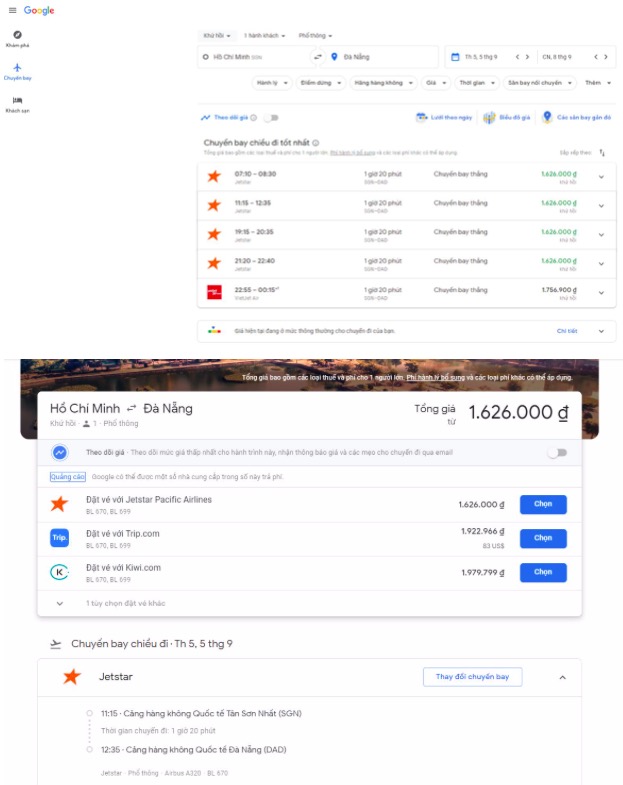The width and height of the screenshot is (623, 785).
Task: Swap origin and destination airports
Action: pos(318,57)
